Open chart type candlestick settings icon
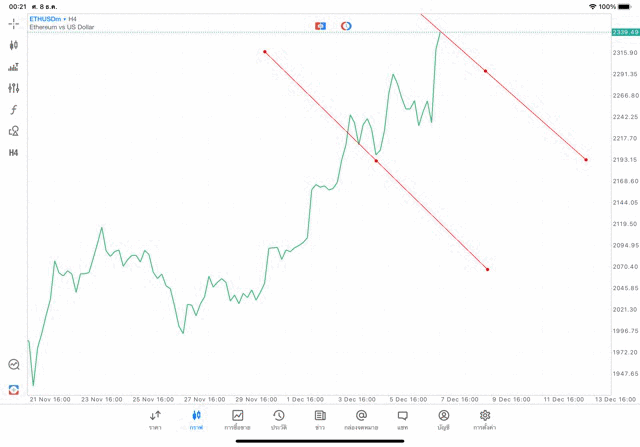 (x=14, y=45)
